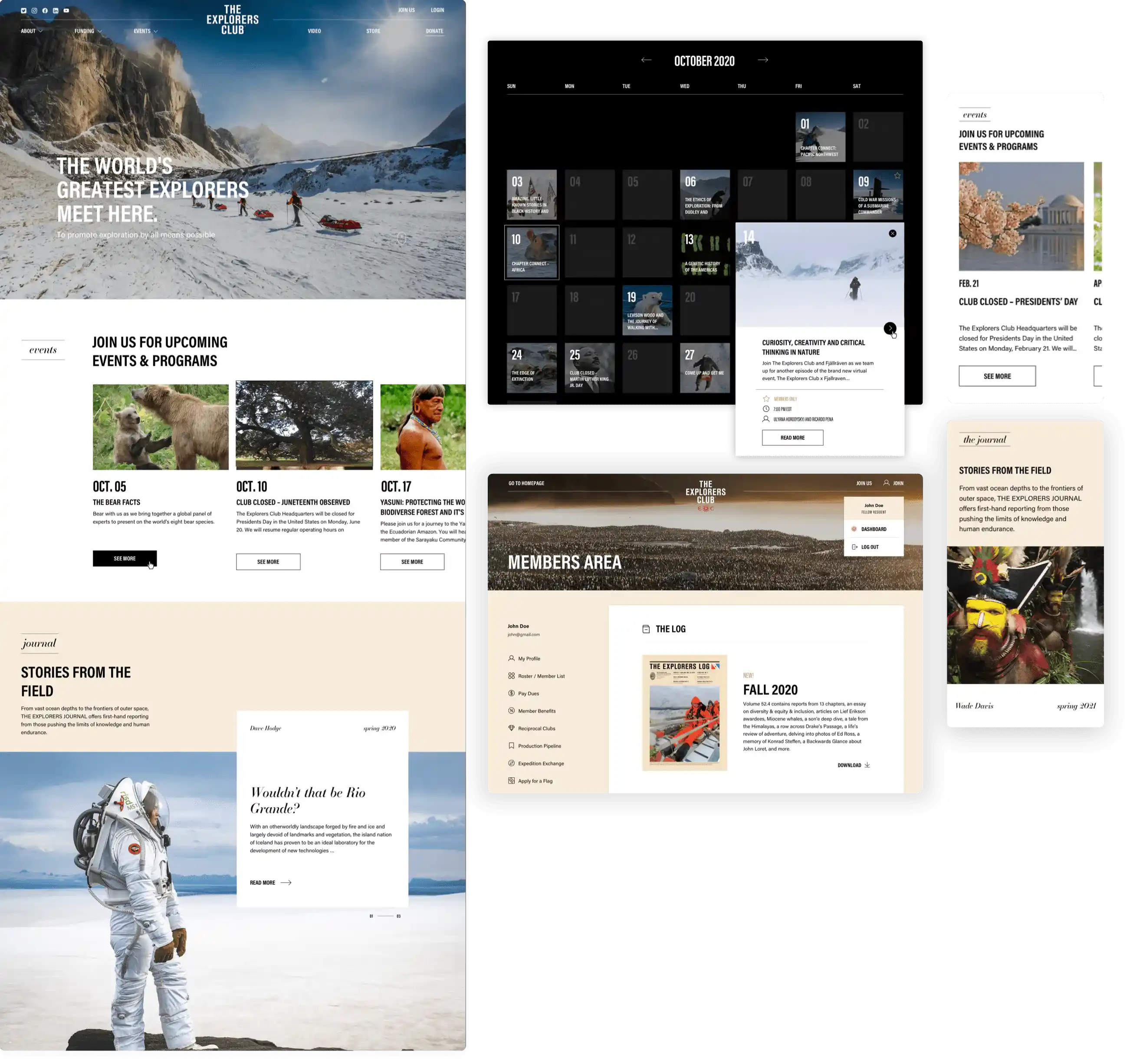Open the Instagram social icon

click(x=34, y=11)
